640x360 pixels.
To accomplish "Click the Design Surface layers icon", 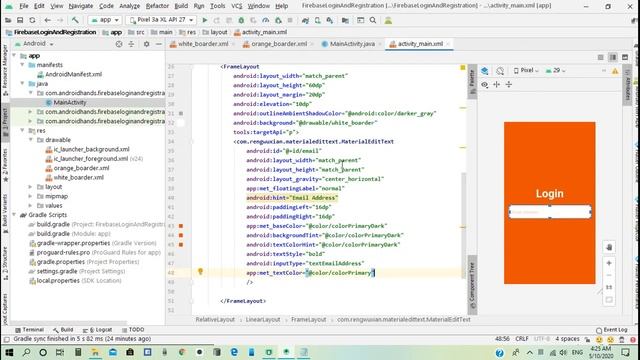I will point(484,71).
